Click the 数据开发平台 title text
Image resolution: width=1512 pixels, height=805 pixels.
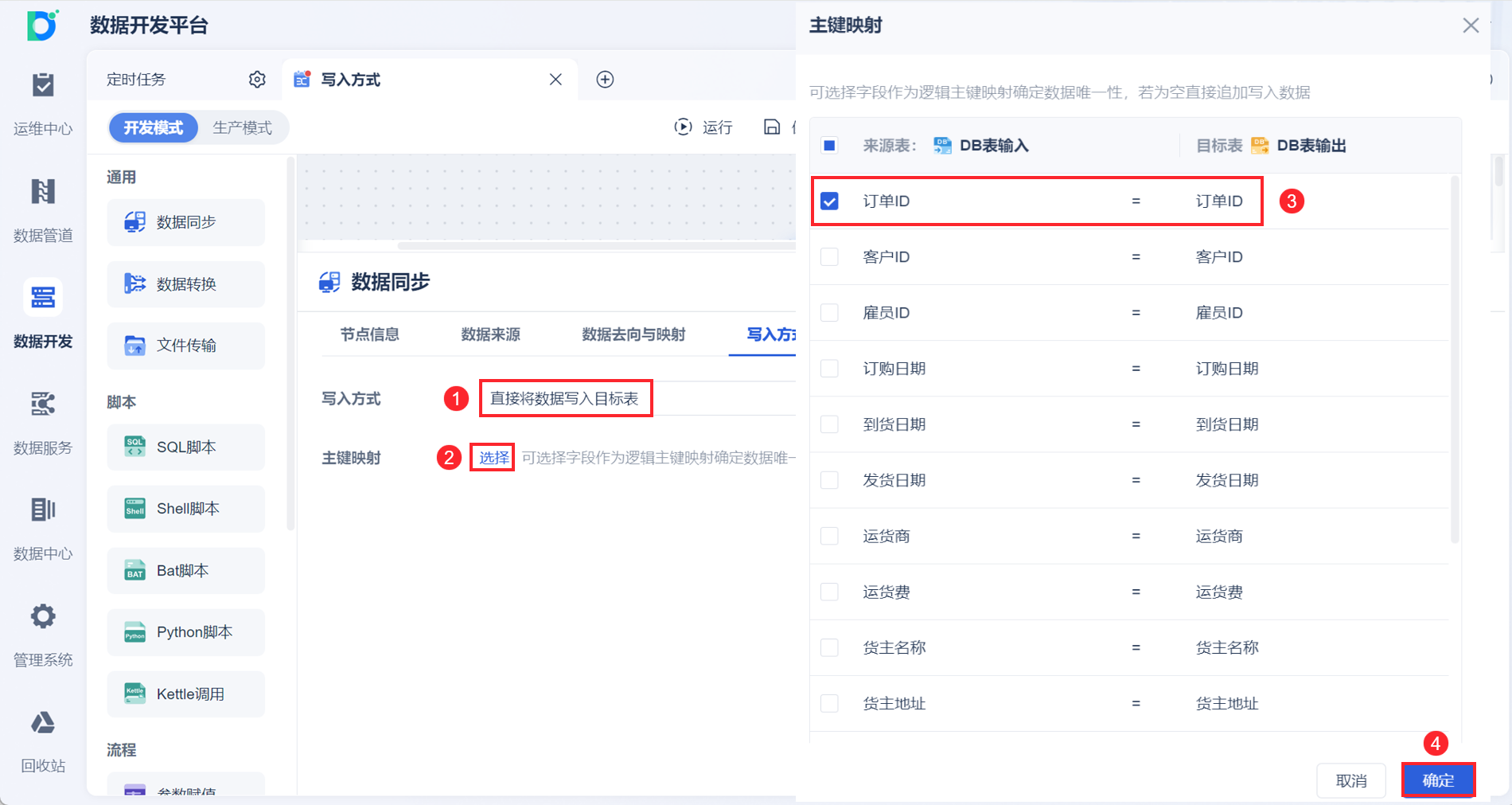point(149,25)
